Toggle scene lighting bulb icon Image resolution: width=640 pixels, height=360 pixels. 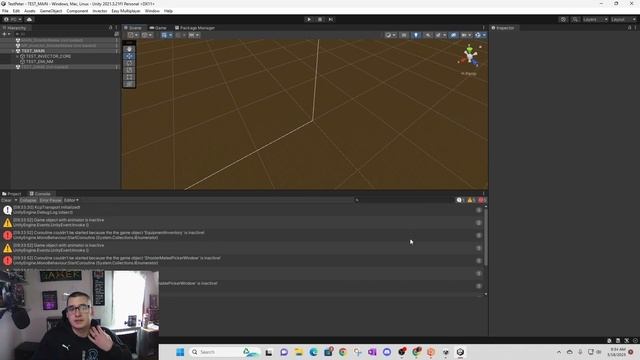tap(416, 35)
